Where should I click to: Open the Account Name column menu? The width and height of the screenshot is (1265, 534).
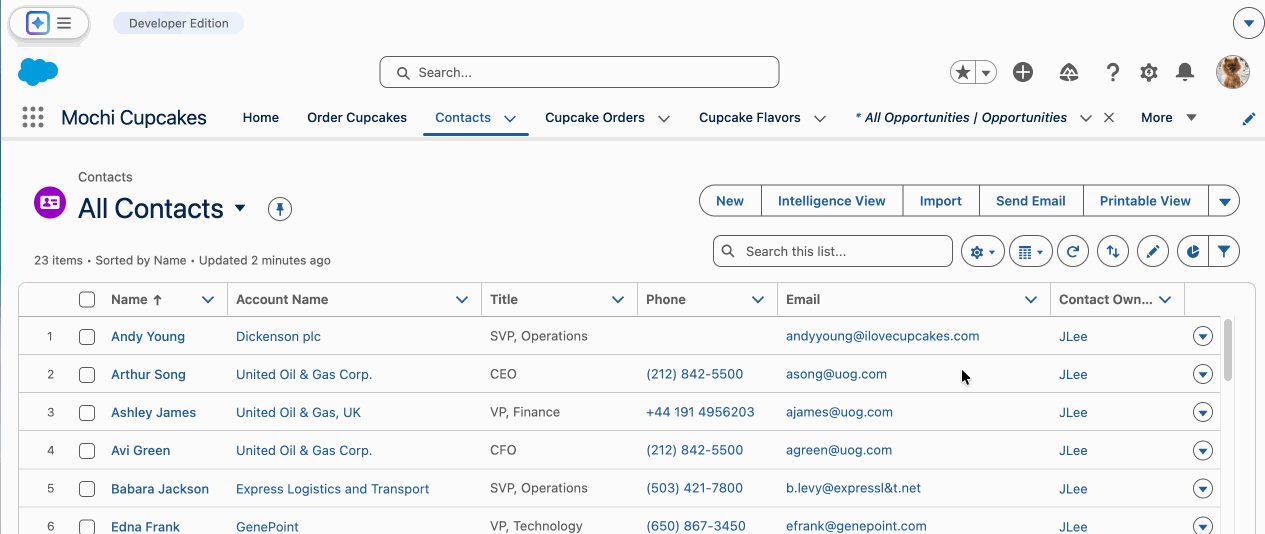pyautogui.click(x=462, y=300)
